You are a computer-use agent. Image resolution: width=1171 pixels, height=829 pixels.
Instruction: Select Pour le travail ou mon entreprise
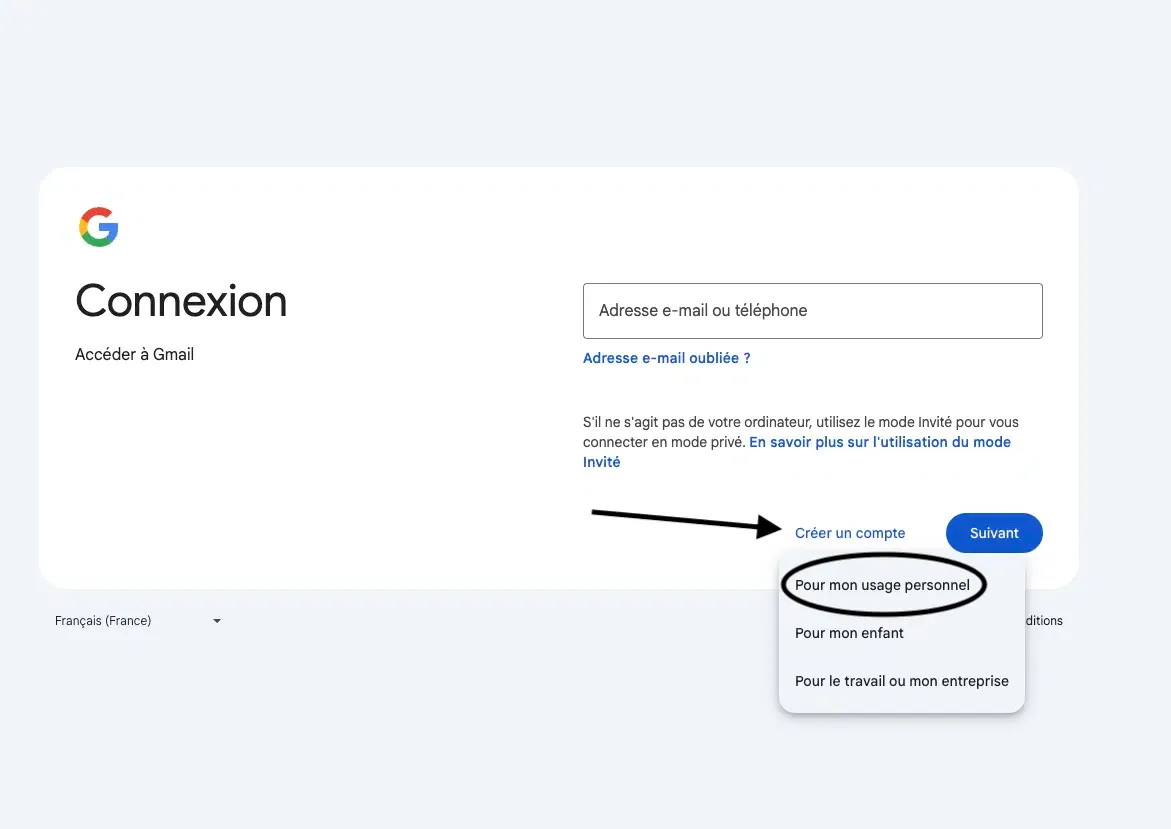coord(901,681)
